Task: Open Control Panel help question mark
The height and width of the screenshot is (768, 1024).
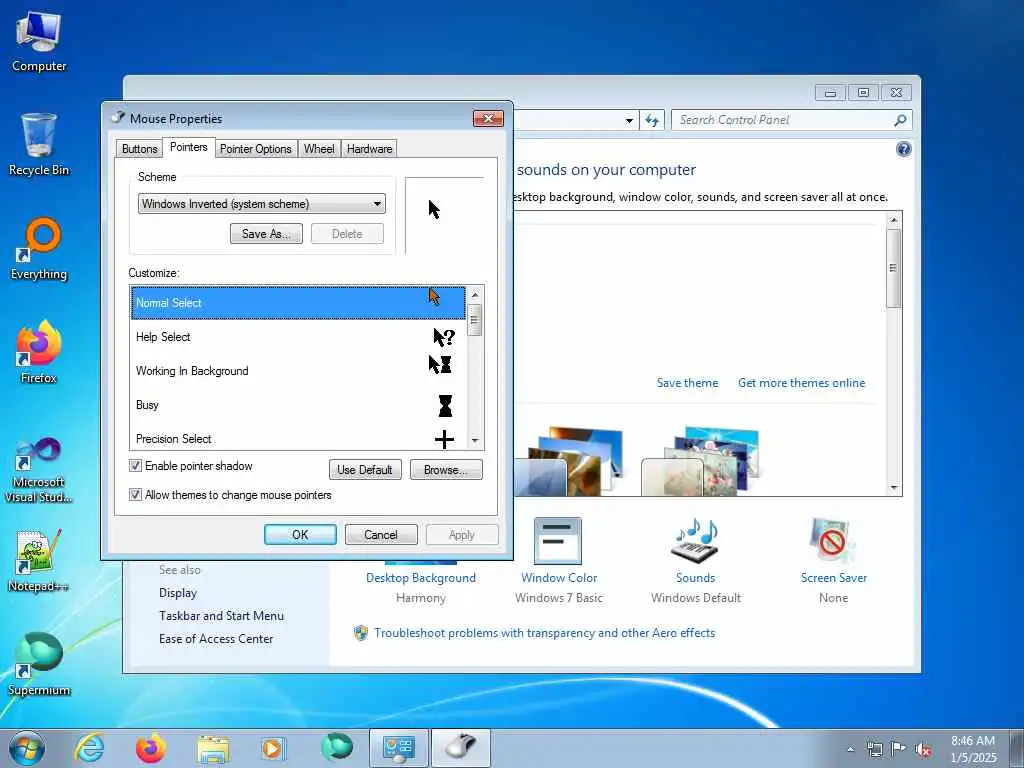Action: pos(903,149)
